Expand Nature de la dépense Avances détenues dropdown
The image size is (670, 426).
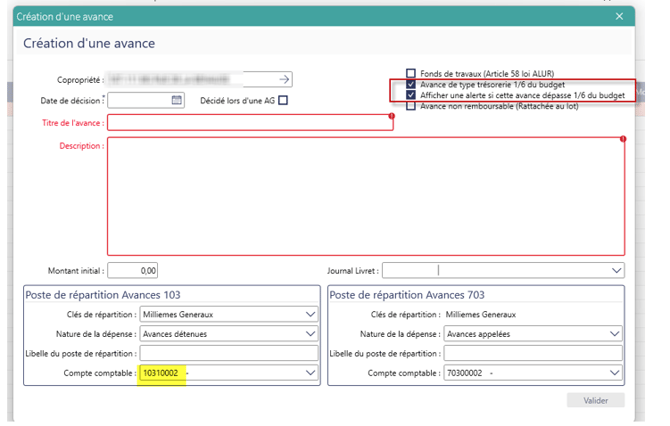(308, 334)
